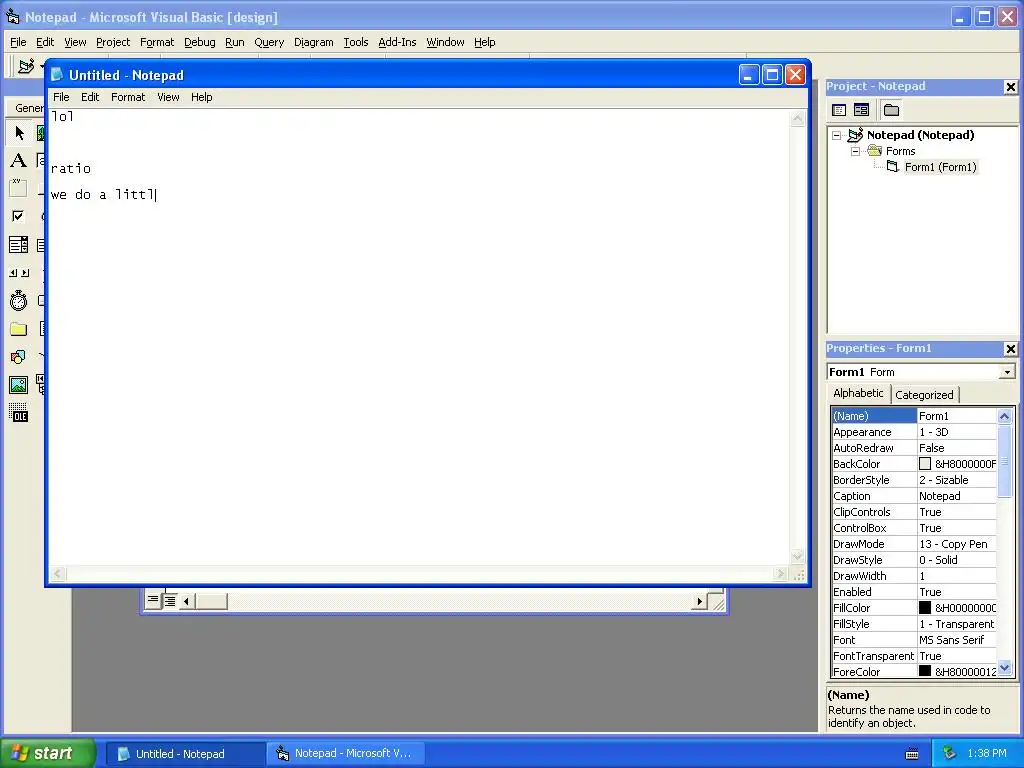
Task: Switch to Untitled - Notepad taskbar button
Action: point(185,754)
